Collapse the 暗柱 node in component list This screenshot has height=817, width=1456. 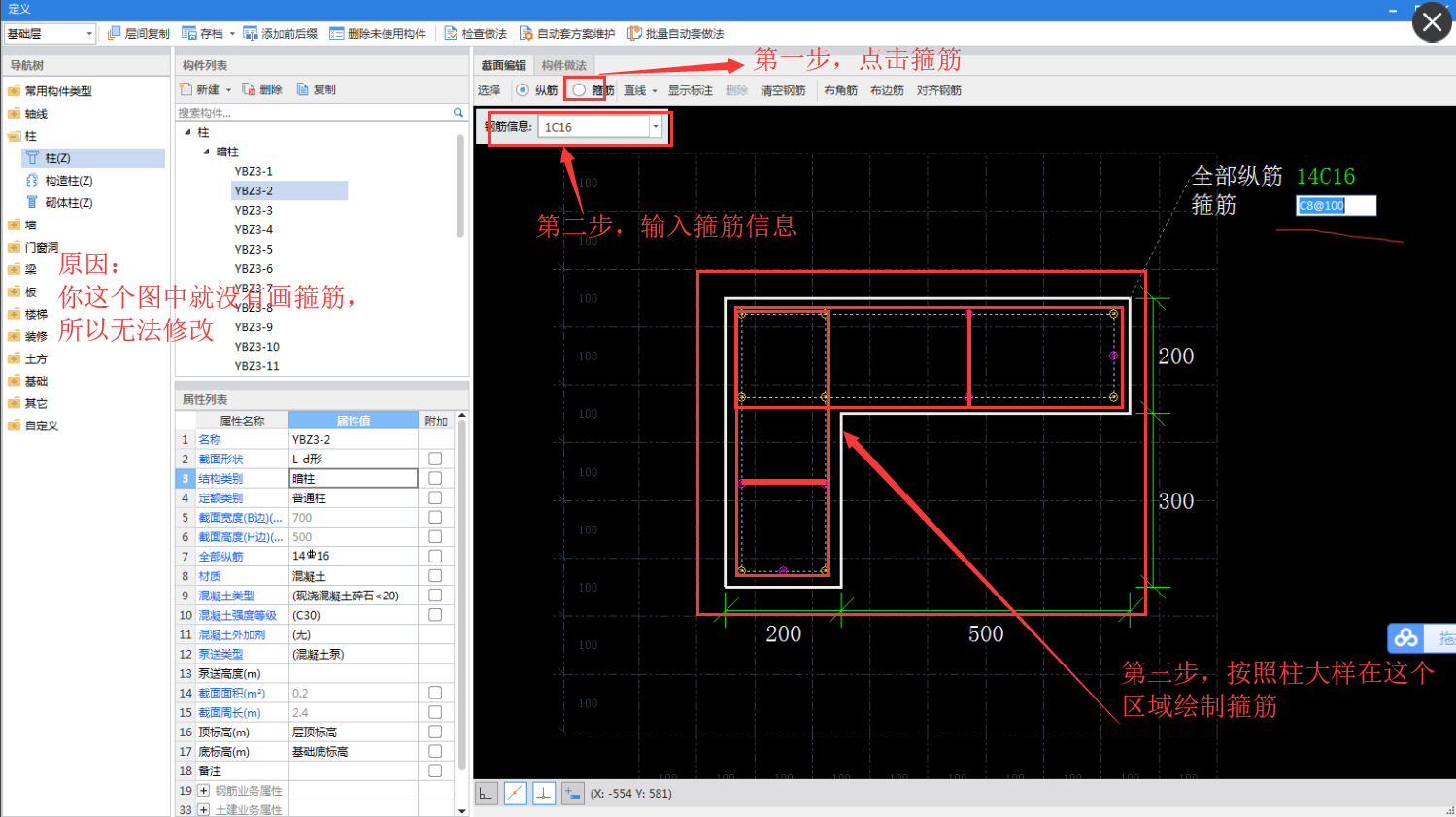[206, 152]
